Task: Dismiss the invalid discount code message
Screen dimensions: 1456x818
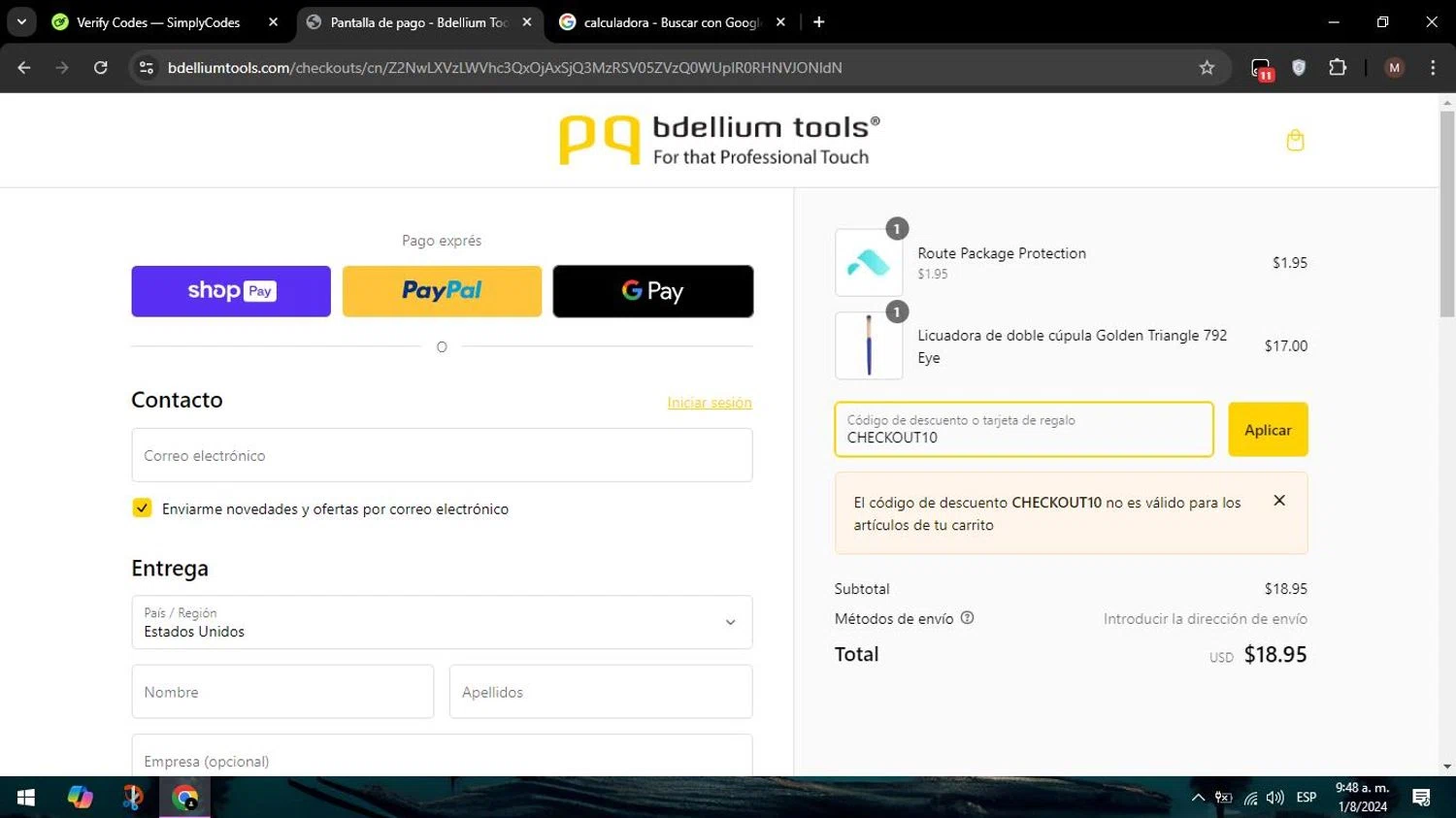Action: (1279, 501)
